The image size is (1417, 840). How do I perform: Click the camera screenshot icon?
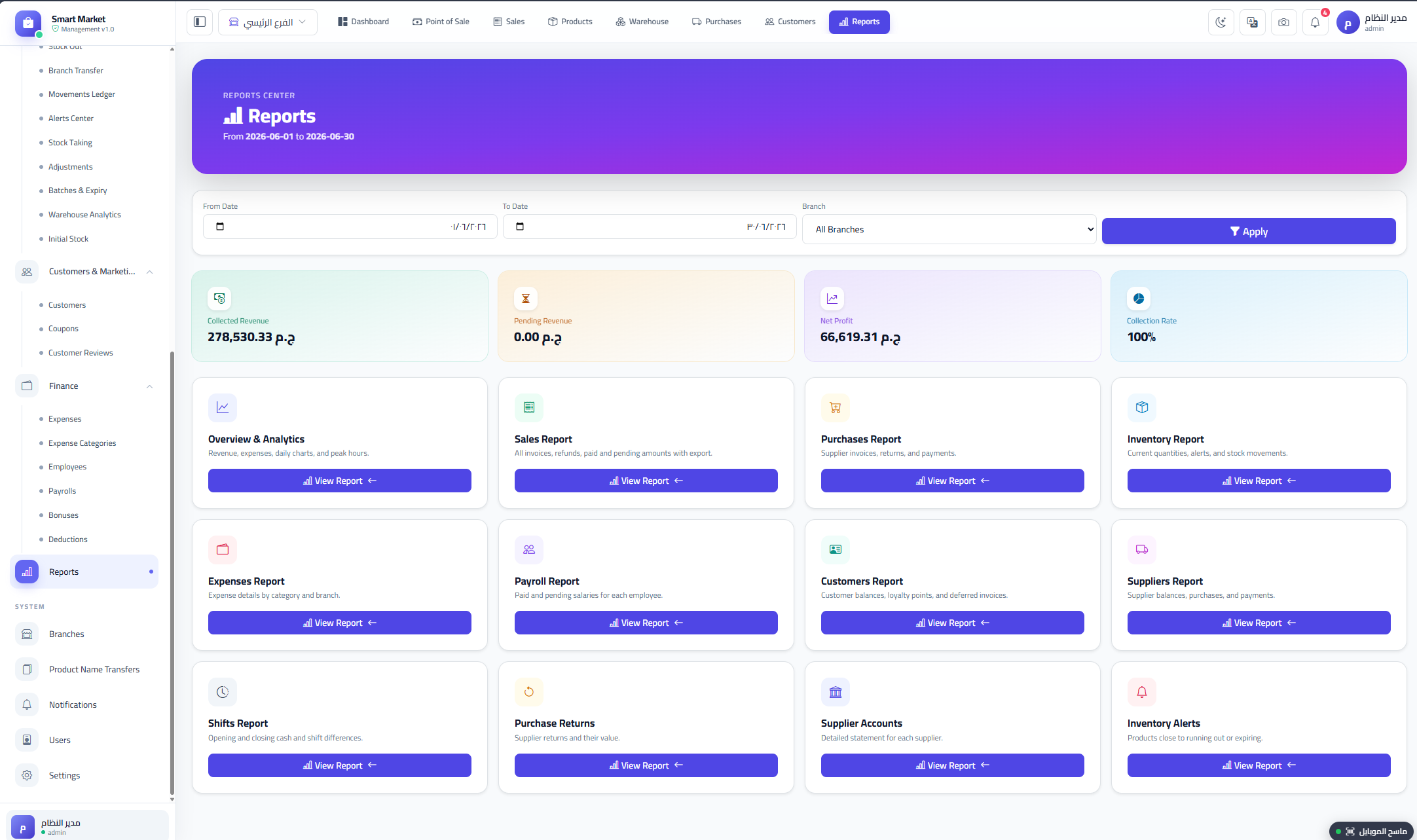click(x=1283, y=22)
